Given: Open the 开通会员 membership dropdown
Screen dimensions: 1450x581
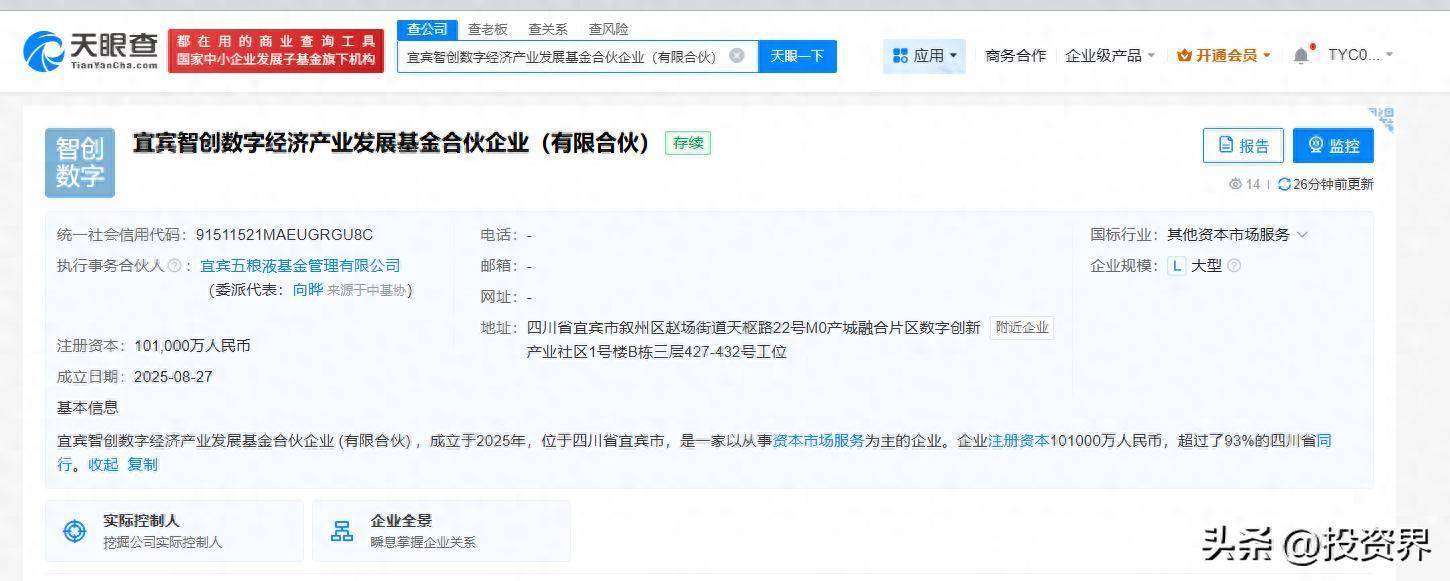Looking at the screenshot, I should pyautogui.click(x=1224, y=56).
